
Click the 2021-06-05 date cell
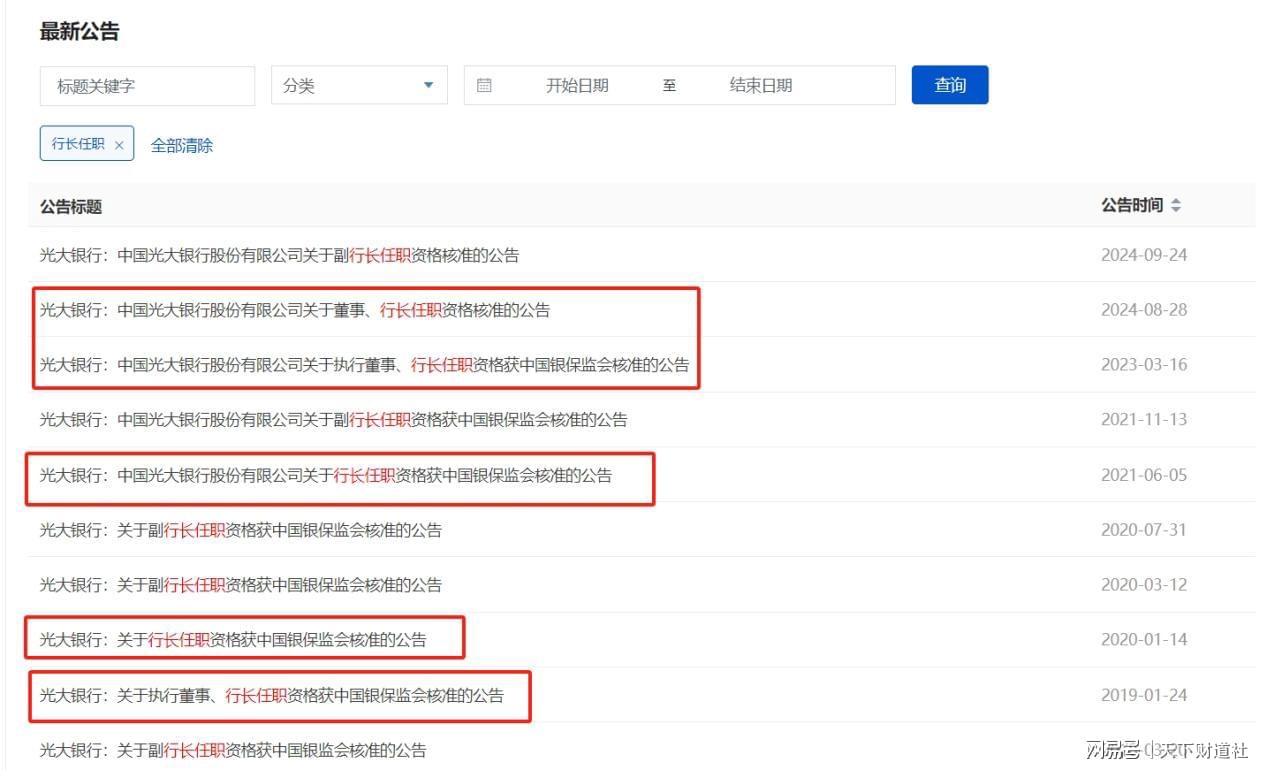coord(1144,475)
